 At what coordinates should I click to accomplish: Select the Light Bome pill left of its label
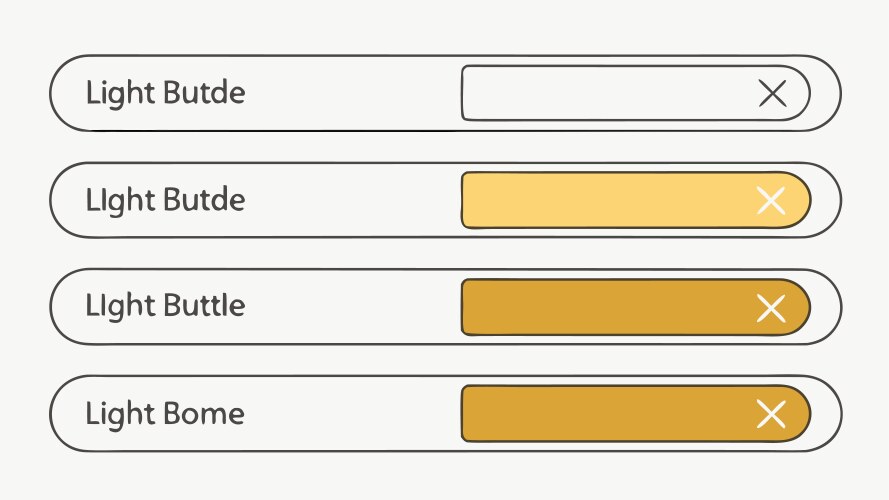coord(67,413)
